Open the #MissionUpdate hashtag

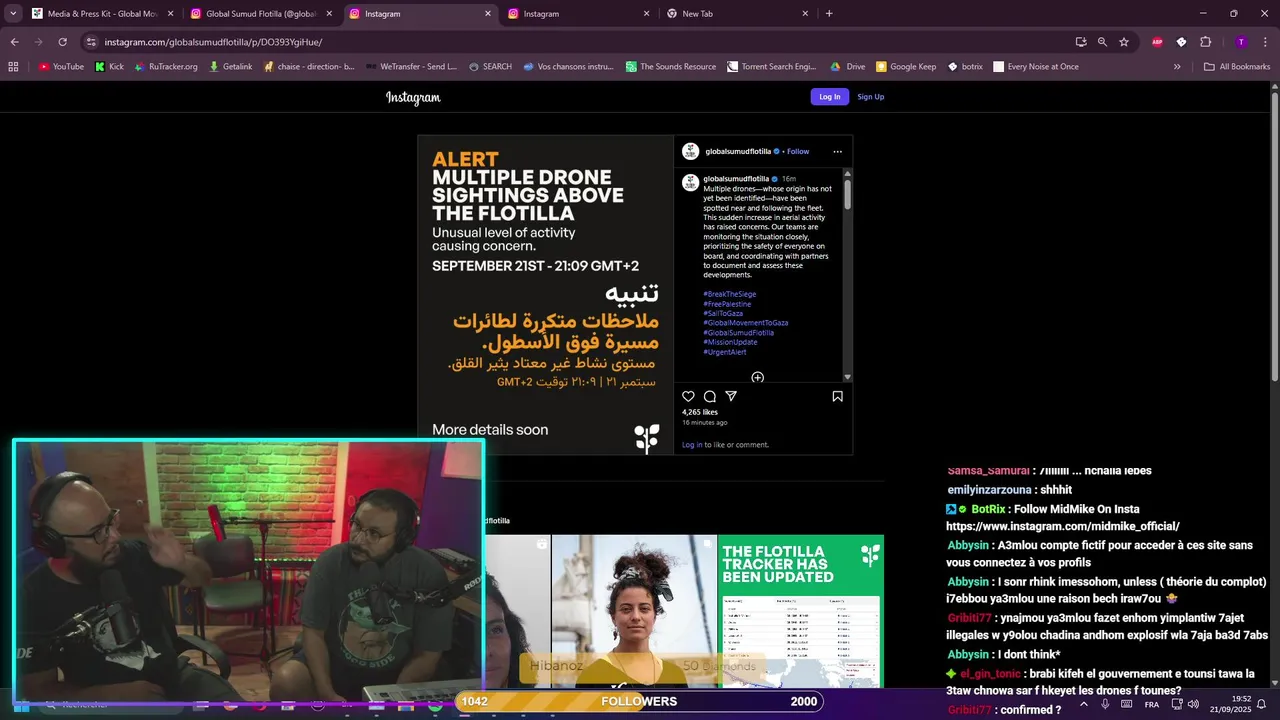730,342
